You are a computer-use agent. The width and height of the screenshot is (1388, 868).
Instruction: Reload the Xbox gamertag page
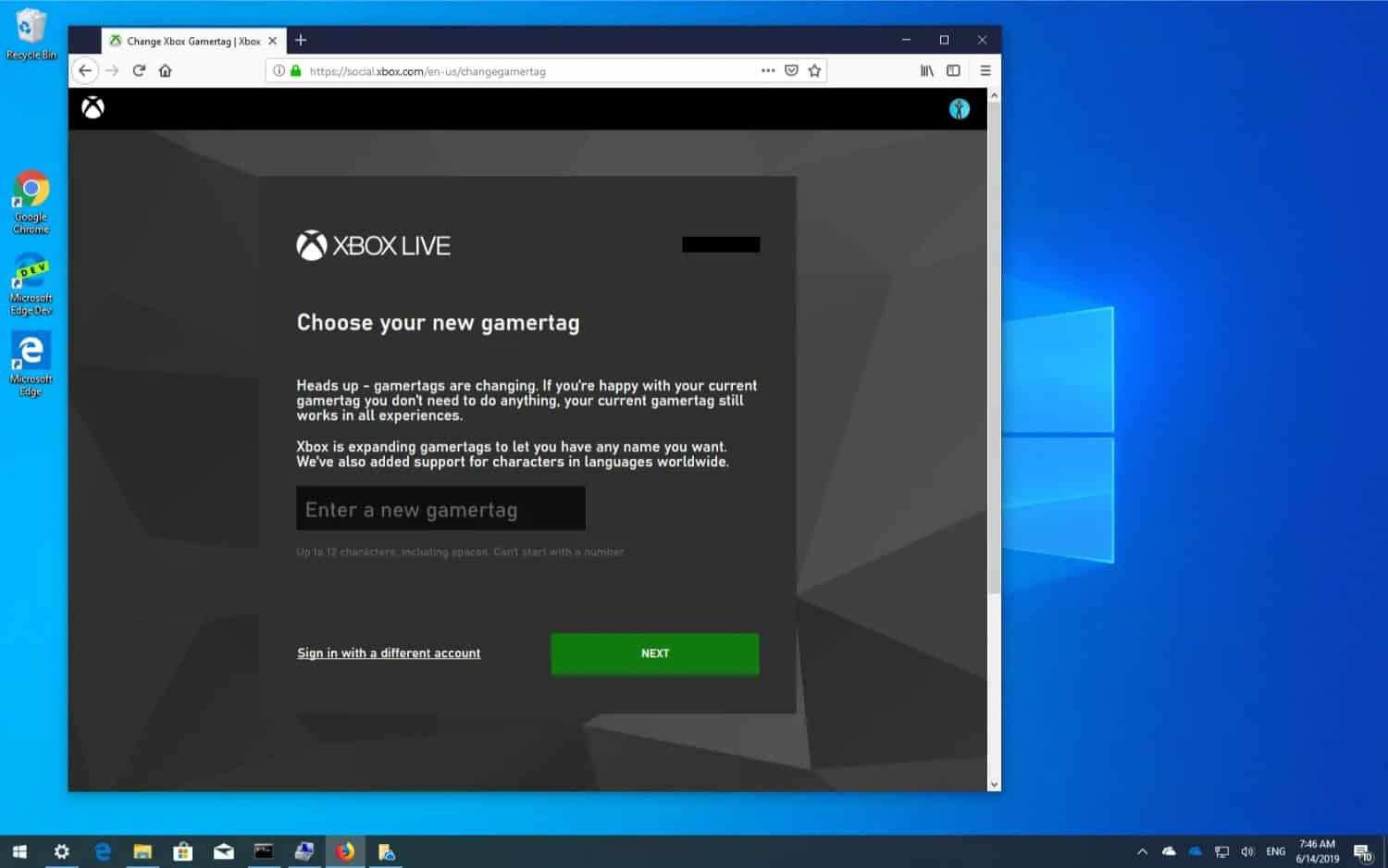[139, 70]
